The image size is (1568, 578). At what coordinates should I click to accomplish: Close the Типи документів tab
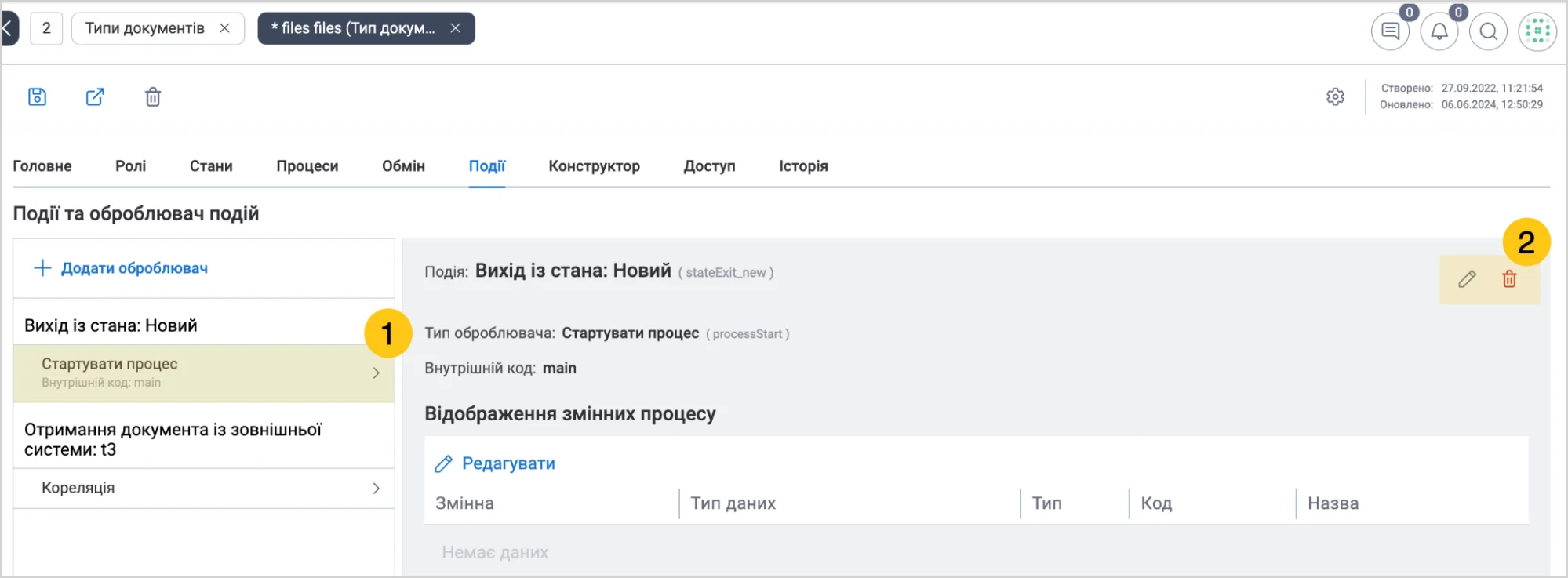click(x=224, y=28)
